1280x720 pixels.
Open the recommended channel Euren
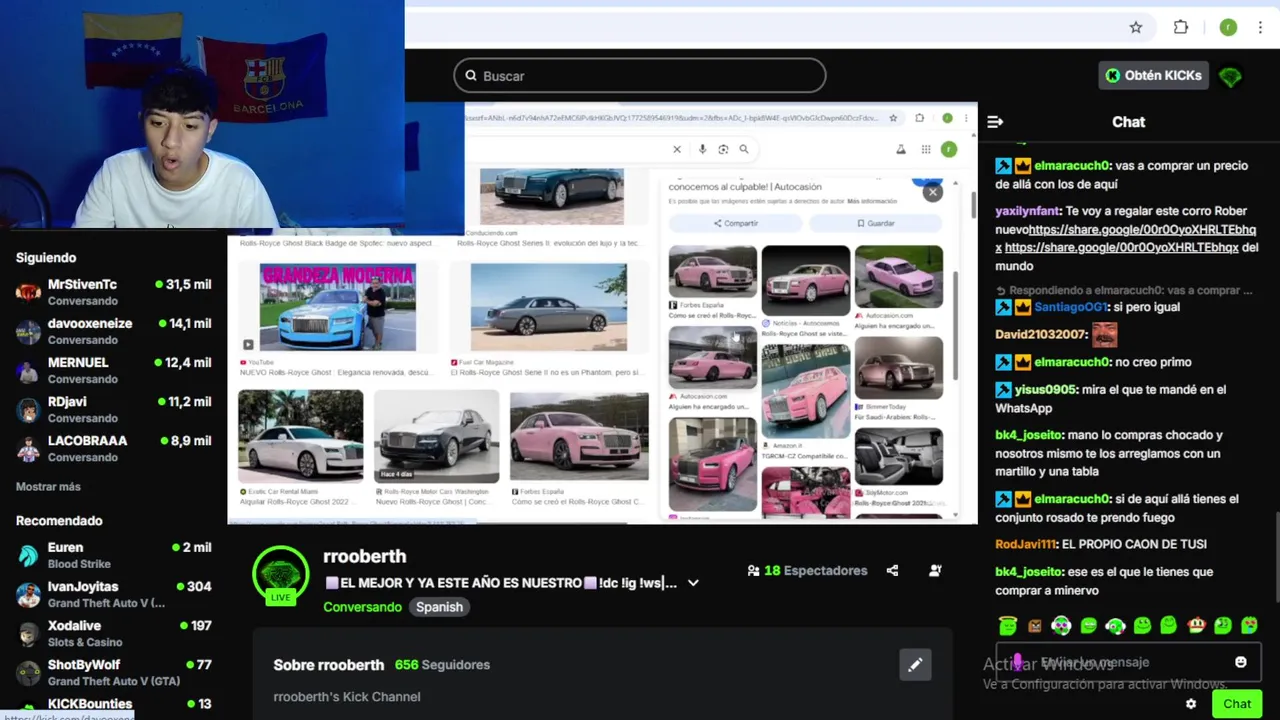(x=114, y=555)
